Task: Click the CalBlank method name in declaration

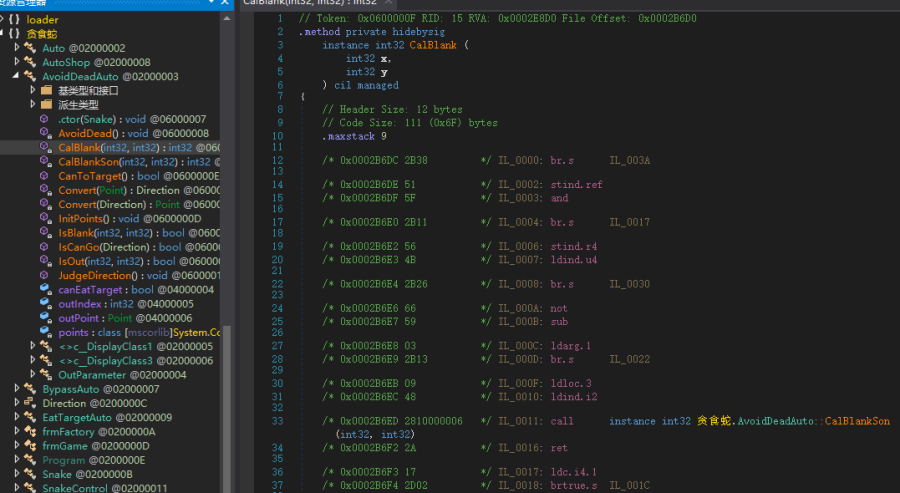Action: 433,45
